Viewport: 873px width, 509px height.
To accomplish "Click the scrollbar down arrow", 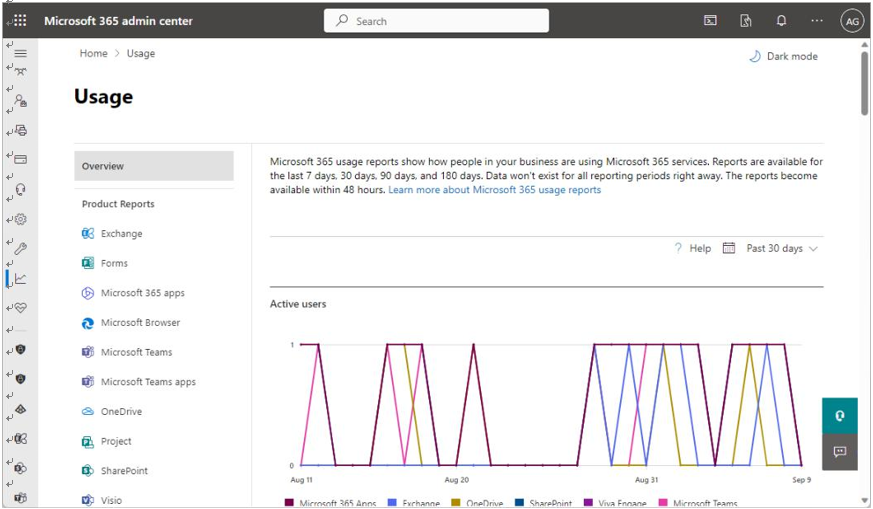I will 865,501.
